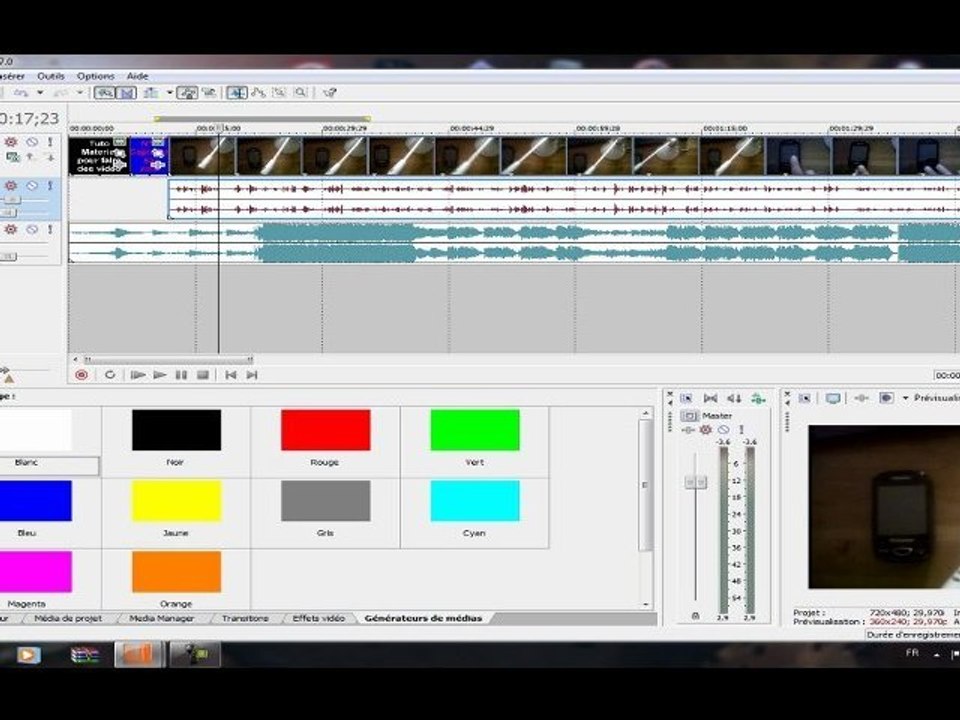This screenshot has height=720, width=960.
Task: Open automation settings on the highlighted audio track
Action: click(11, 185)
